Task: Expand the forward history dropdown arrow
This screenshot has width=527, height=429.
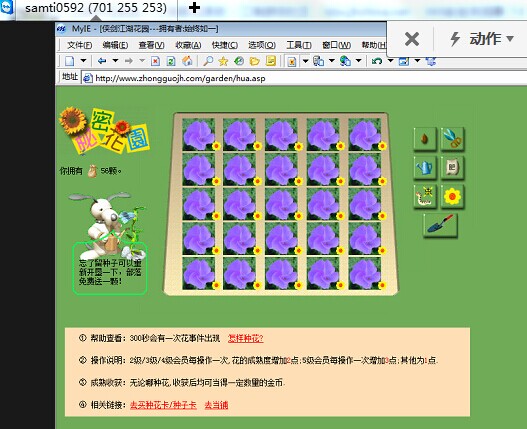Action: 142,61
